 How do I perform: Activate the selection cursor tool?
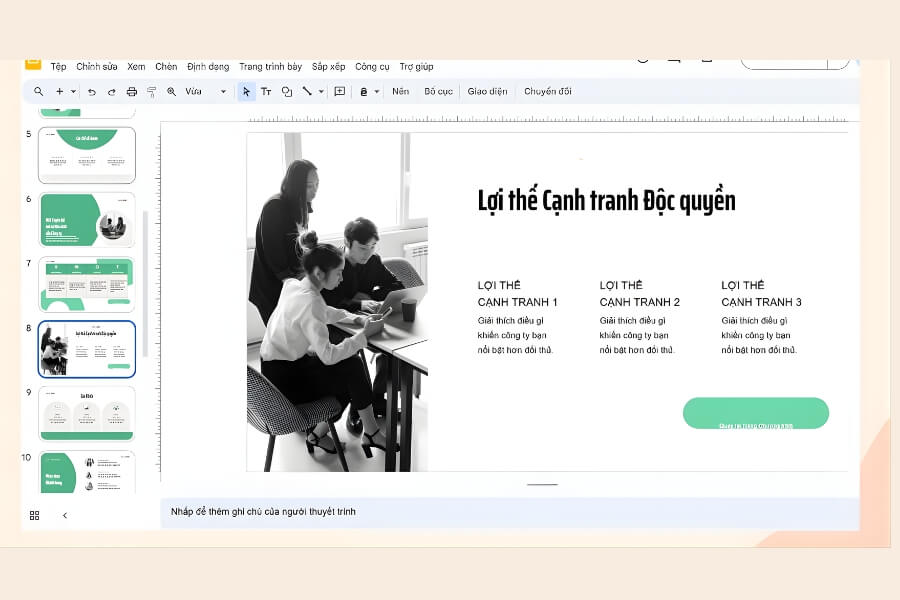pos(246,91)
